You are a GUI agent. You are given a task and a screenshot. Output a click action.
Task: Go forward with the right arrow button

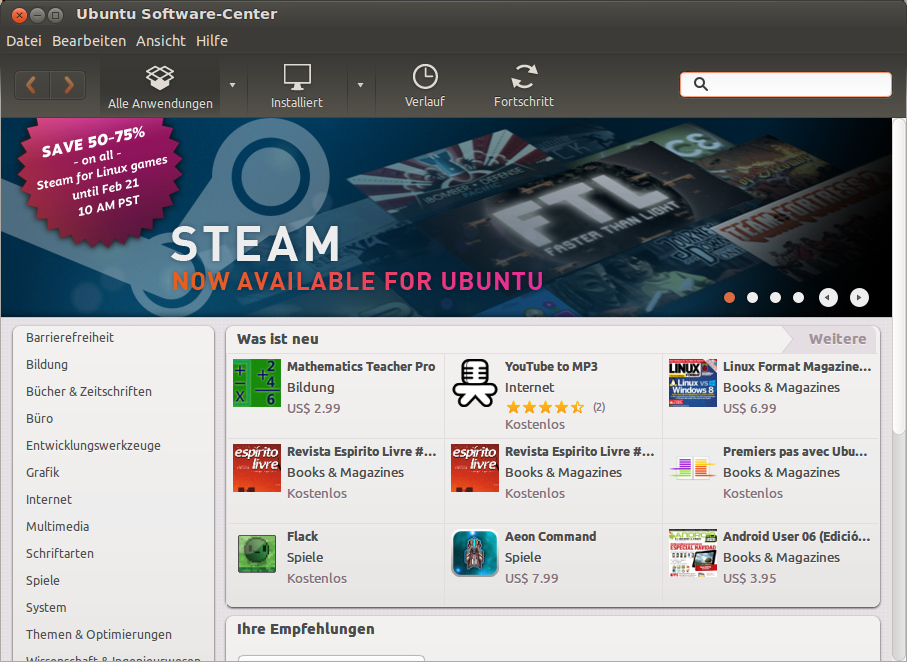coord(68,85)
